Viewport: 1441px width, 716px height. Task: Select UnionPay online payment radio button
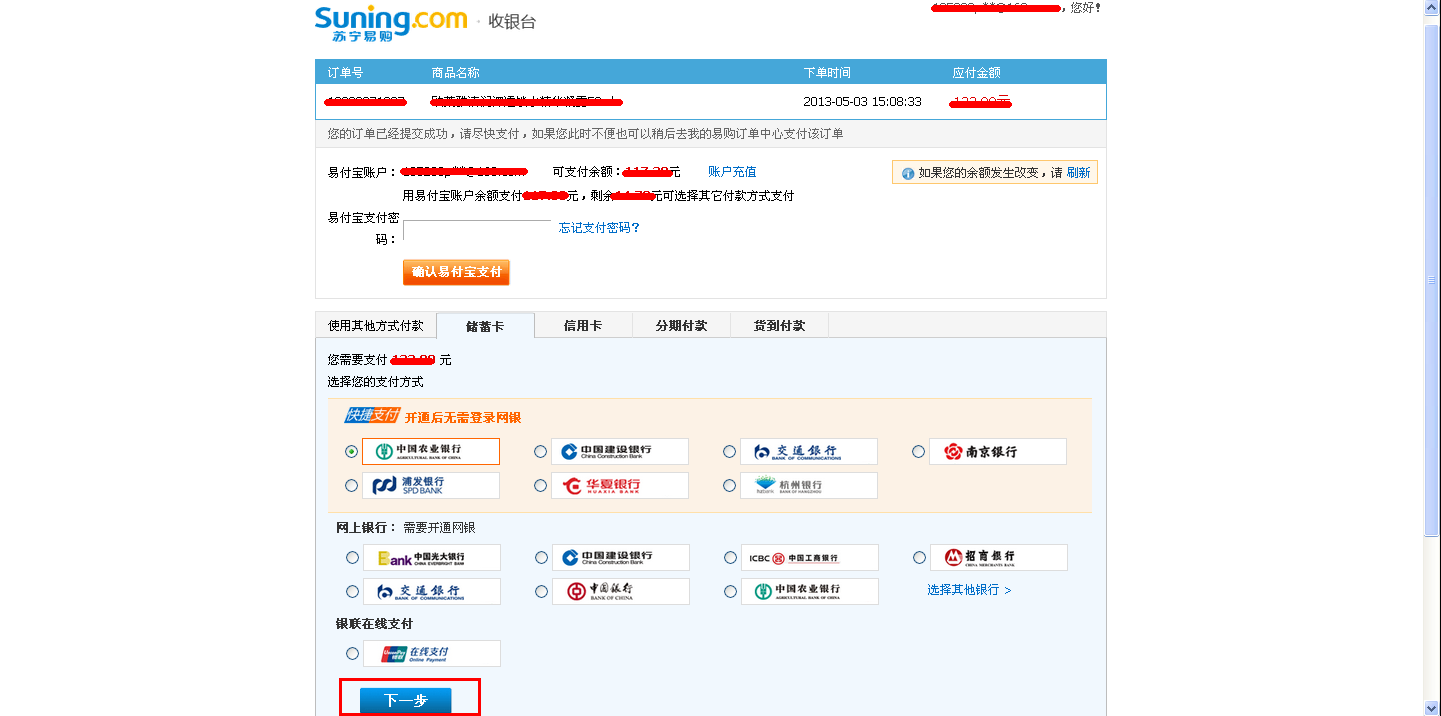(352, 654)
